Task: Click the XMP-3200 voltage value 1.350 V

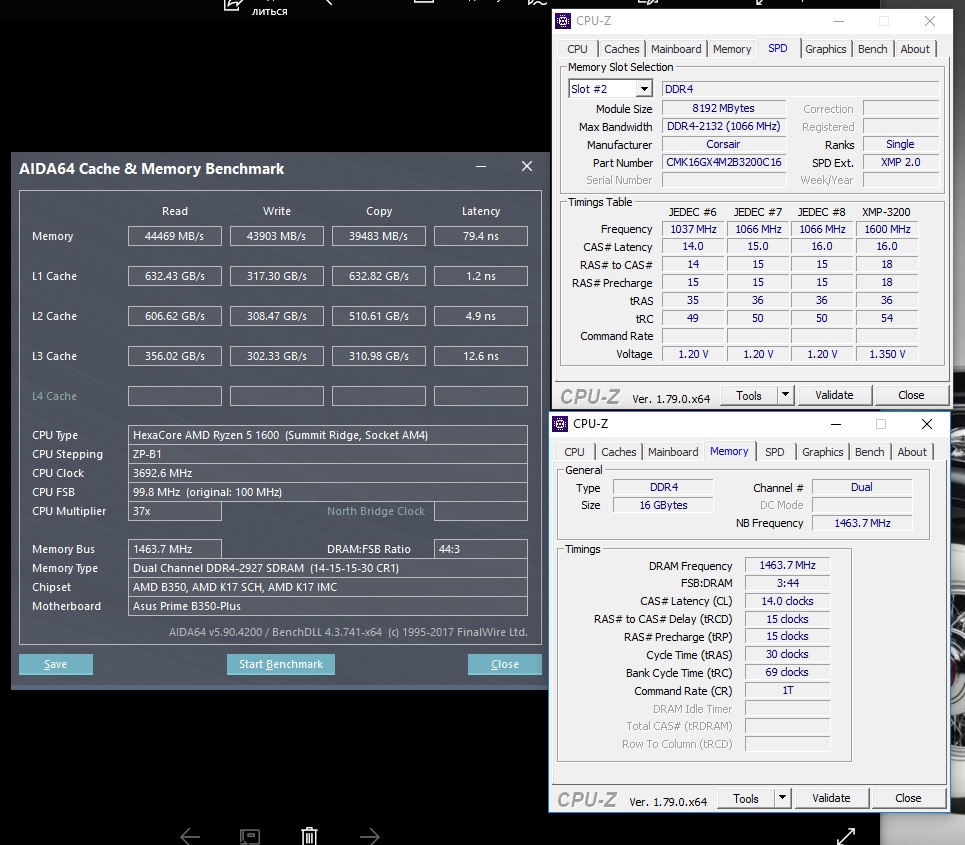Action: click(x=887, y=354)
